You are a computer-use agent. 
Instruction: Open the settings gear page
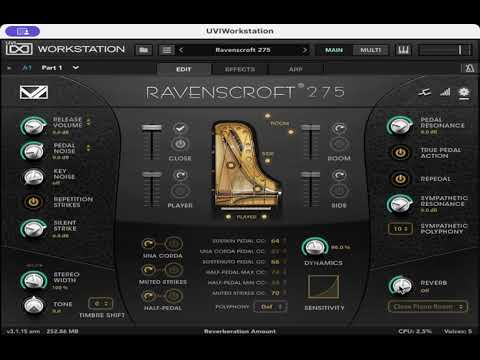pyautogui.click(x=464, y=92)
